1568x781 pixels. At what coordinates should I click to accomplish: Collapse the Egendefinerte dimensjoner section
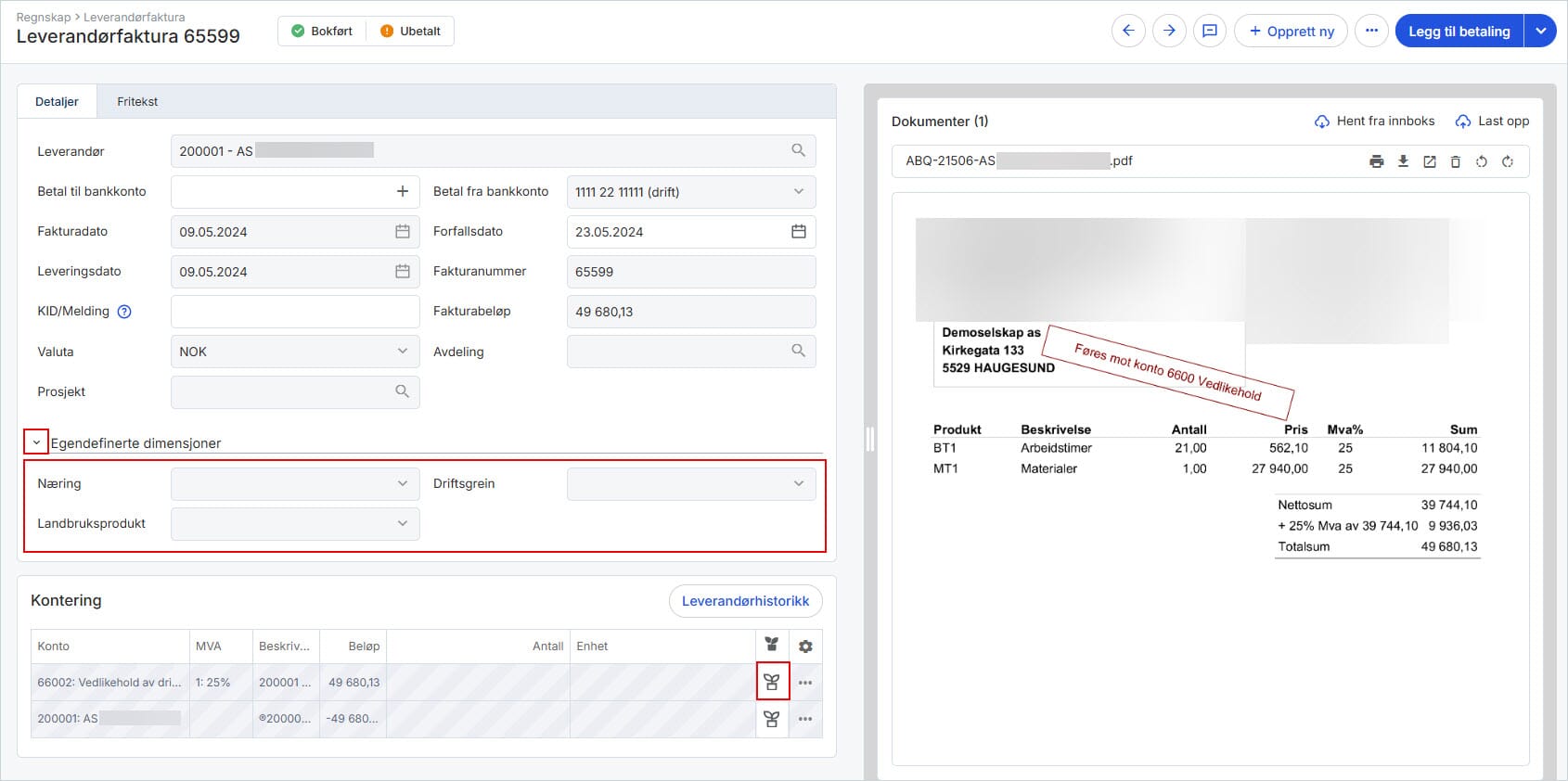tap(36, 442)
